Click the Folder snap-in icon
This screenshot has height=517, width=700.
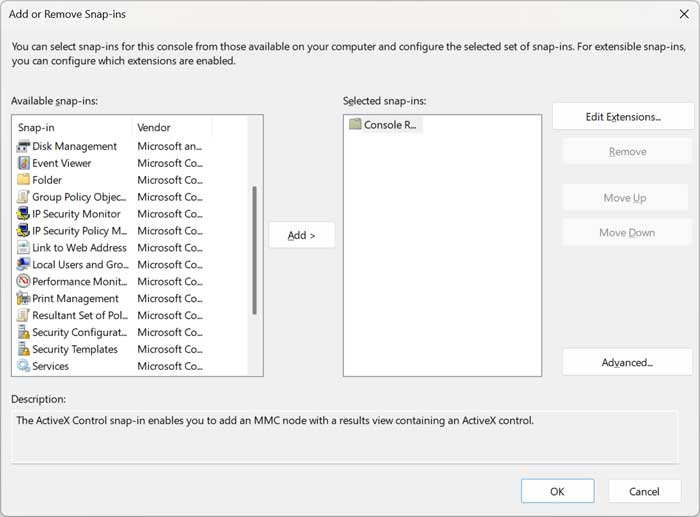coord(23,180)
